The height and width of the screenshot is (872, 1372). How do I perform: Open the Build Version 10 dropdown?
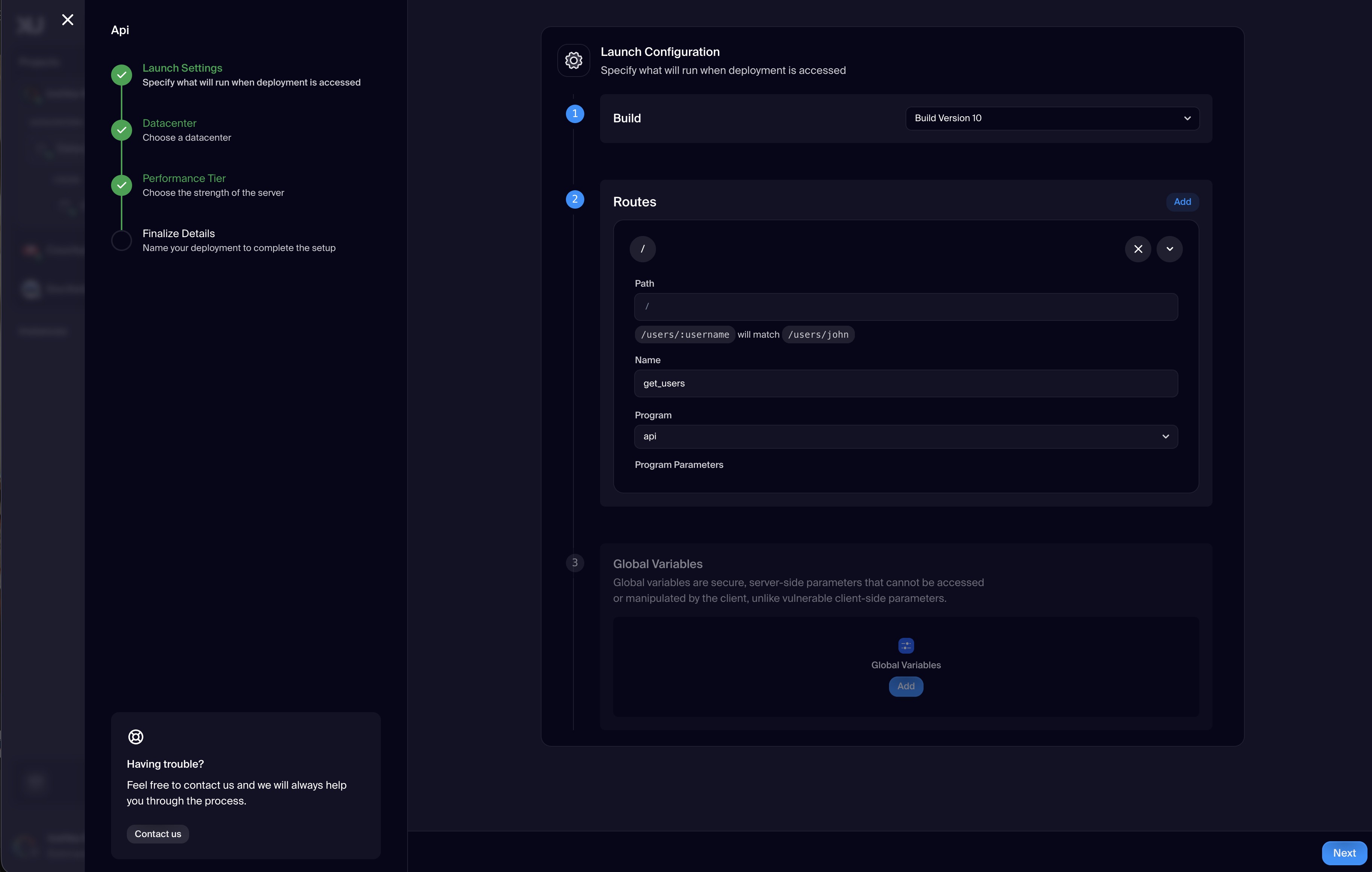(1052, 119)
